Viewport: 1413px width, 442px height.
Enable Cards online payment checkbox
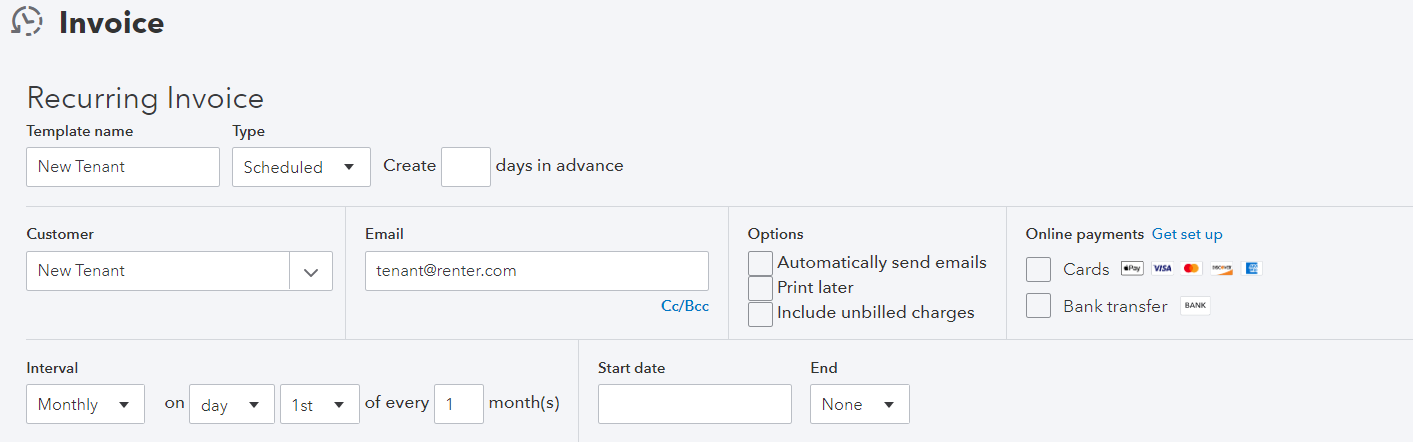[1039, 269]
